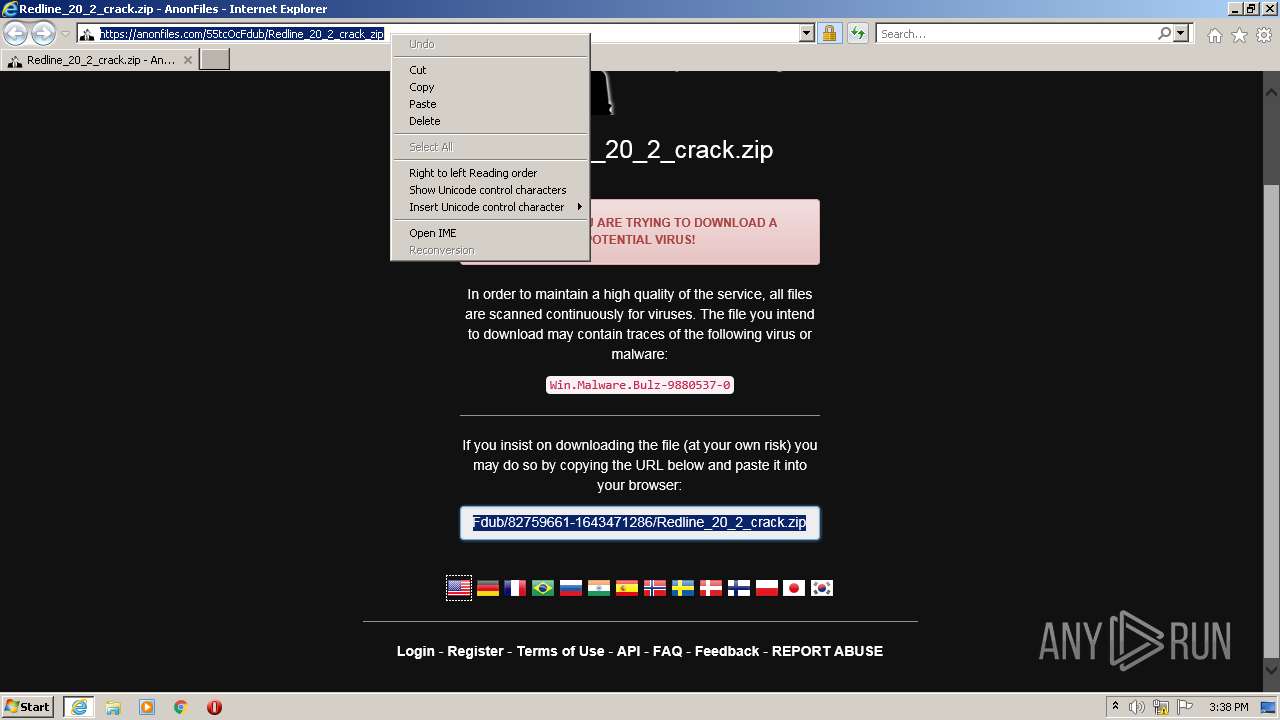This screenshot has height=720, width=1280.
Task: Select Show Unicode control characters
Action: point(490,190)
